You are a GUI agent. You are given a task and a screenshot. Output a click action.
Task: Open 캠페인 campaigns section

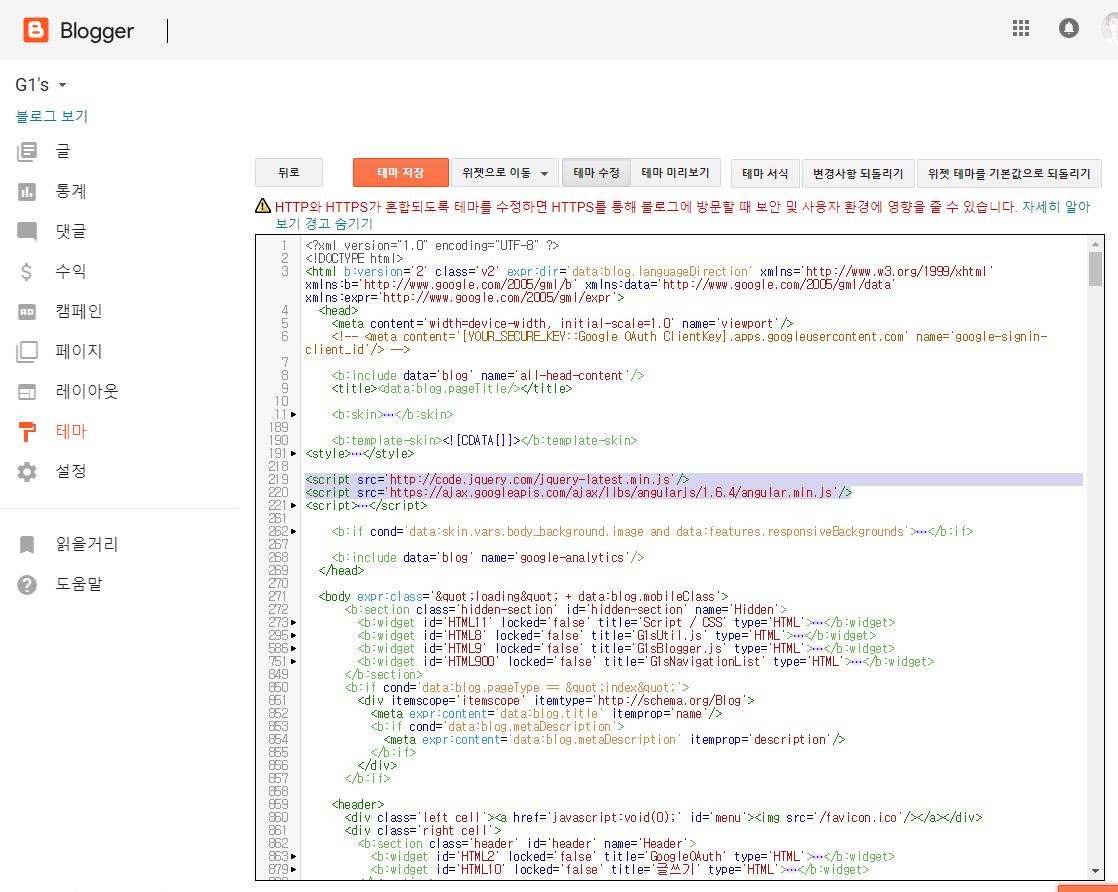tap(78, 311)
